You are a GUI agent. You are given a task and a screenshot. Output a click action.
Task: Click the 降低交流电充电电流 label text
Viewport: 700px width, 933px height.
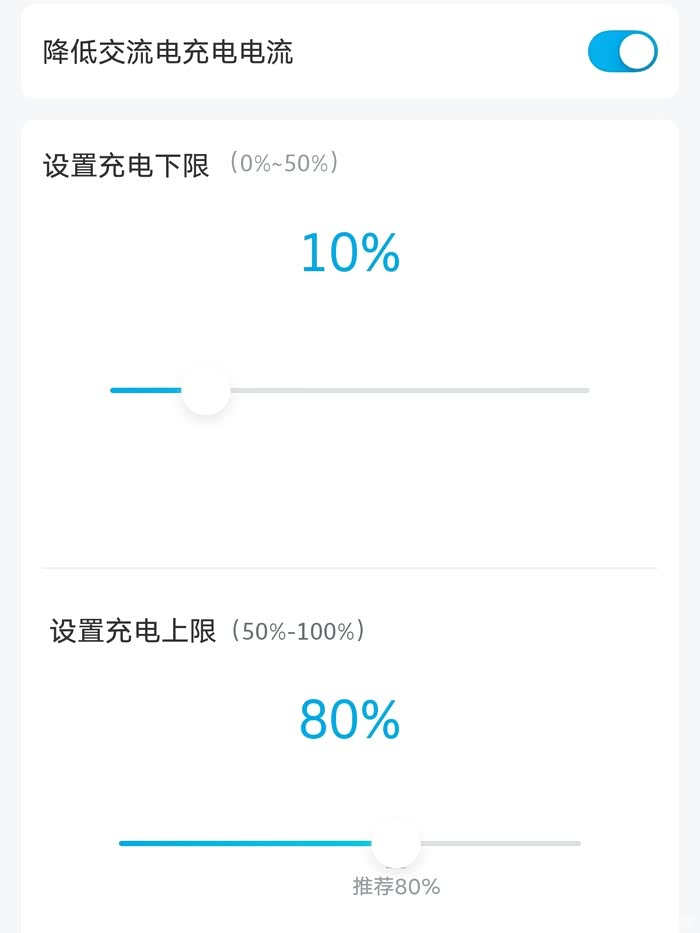[x=168, y=52]
